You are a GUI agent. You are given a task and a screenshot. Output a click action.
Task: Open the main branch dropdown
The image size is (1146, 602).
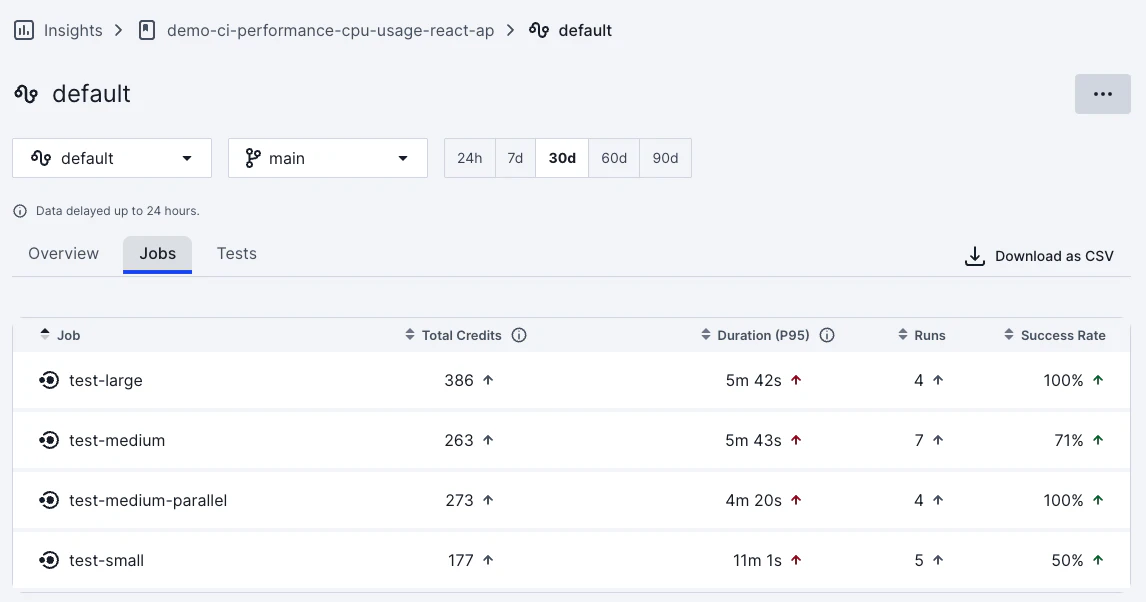pos(328,158)
